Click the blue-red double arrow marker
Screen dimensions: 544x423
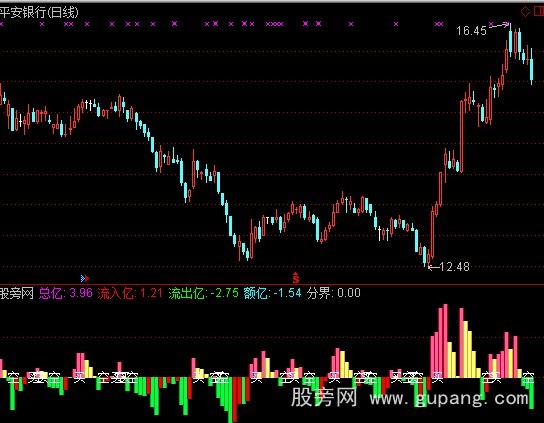tap(85, 278)
